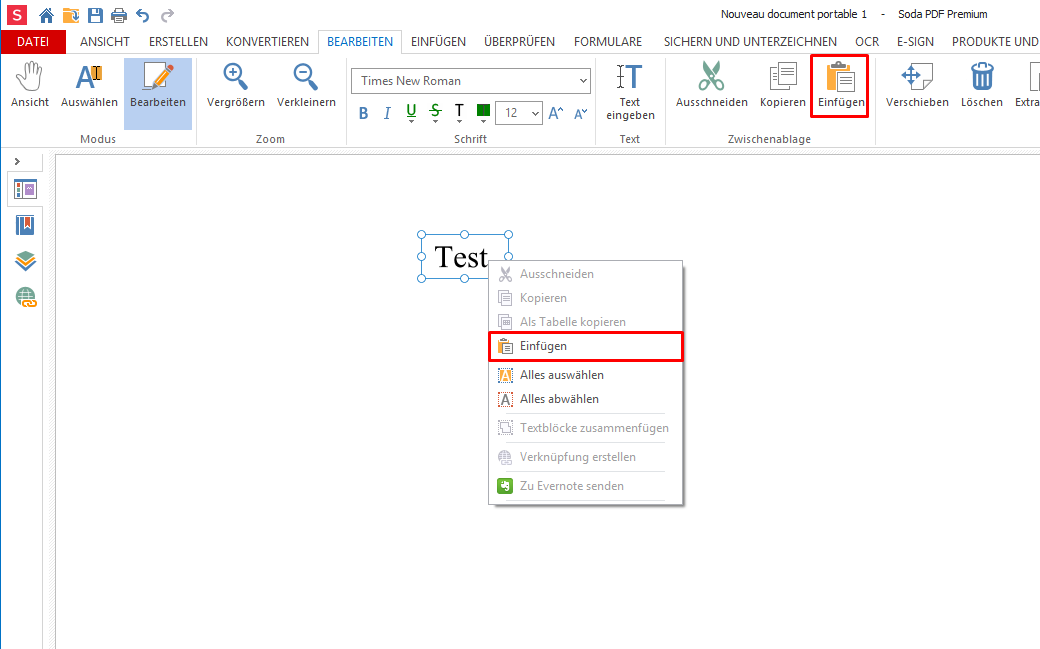Click the Einfügen paste button in ribbon
The image size is (1040, 649).
tap(840, 85)
